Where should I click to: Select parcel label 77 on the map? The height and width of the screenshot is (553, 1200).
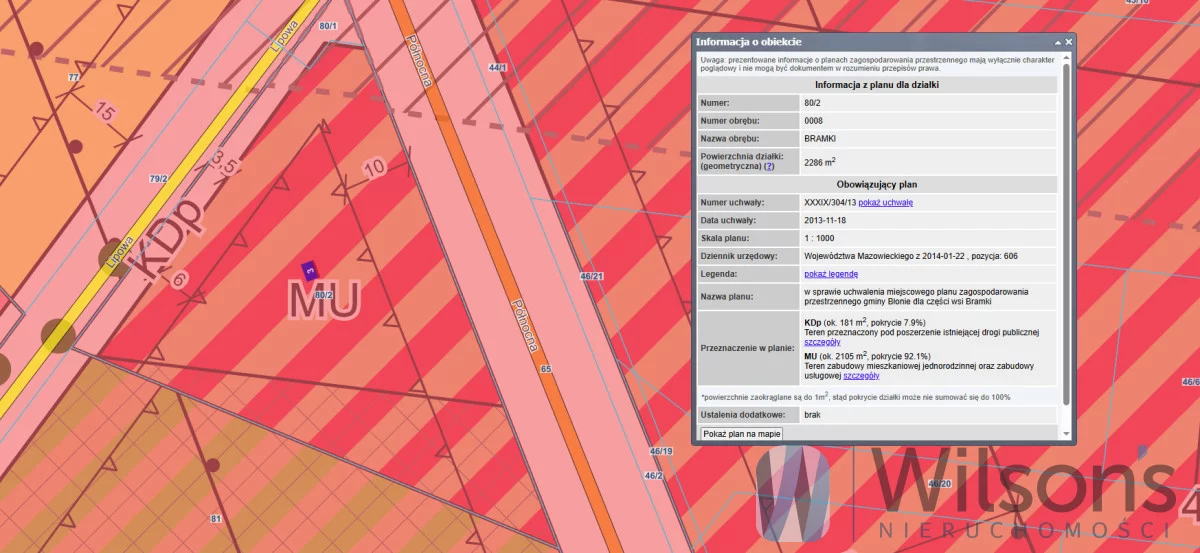73,77
